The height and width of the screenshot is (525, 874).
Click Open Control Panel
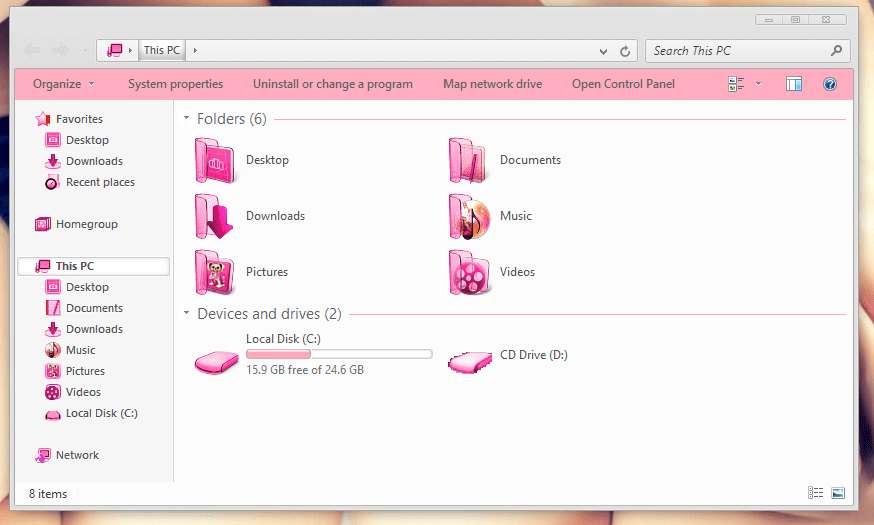[x=623, y=85]
